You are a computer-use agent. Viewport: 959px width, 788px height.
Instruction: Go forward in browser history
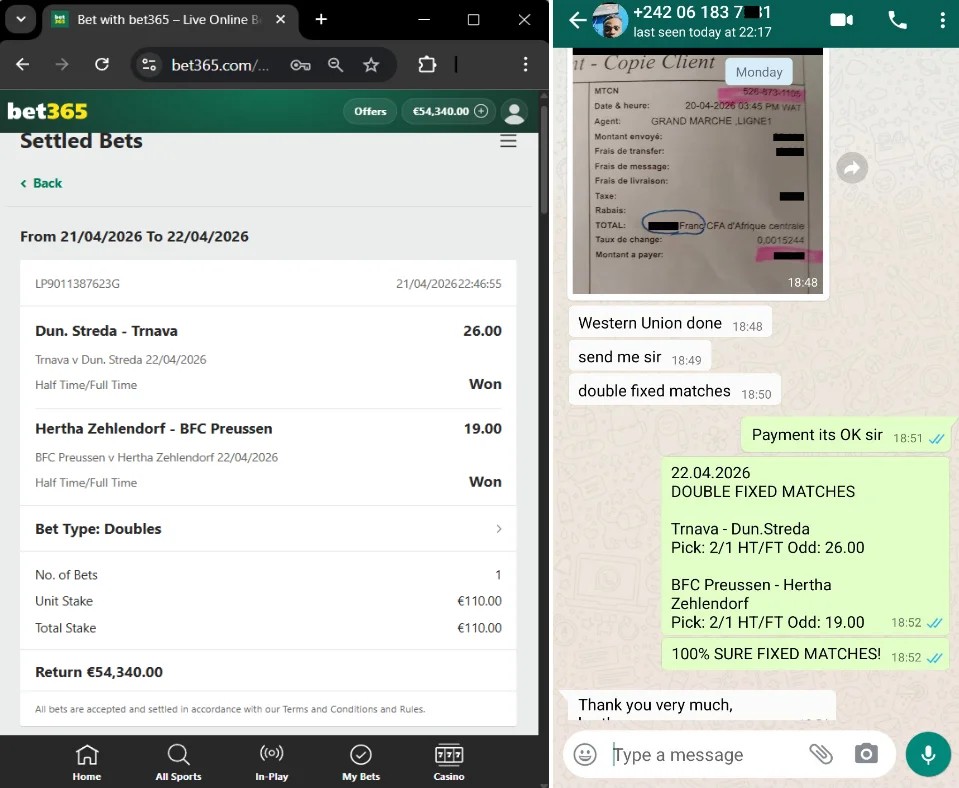pyautogui.click(x=62, y=64)
